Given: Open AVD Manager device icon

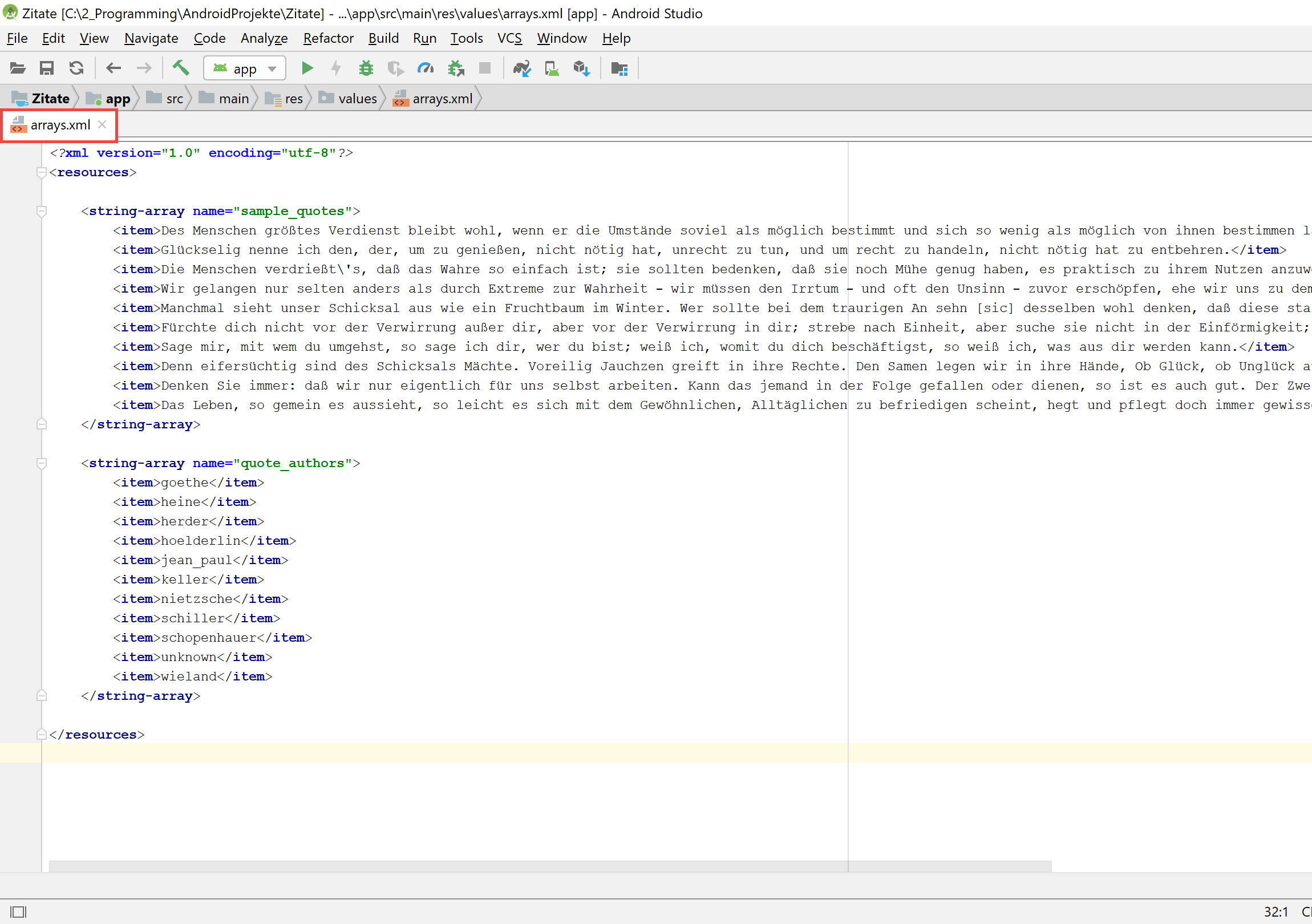Looking at the screenshot, I should click(552, 68).
